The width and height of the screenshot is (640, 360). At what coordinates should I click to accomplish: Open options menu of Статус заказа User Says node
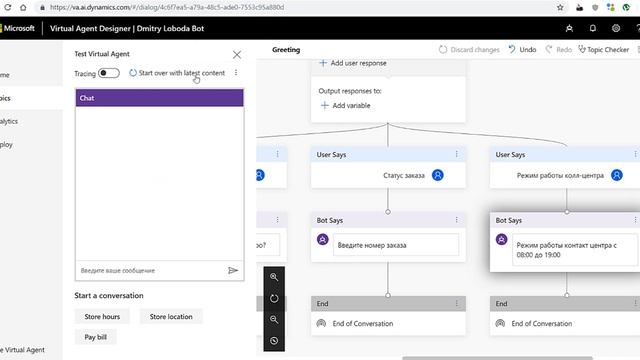point(456,154)
